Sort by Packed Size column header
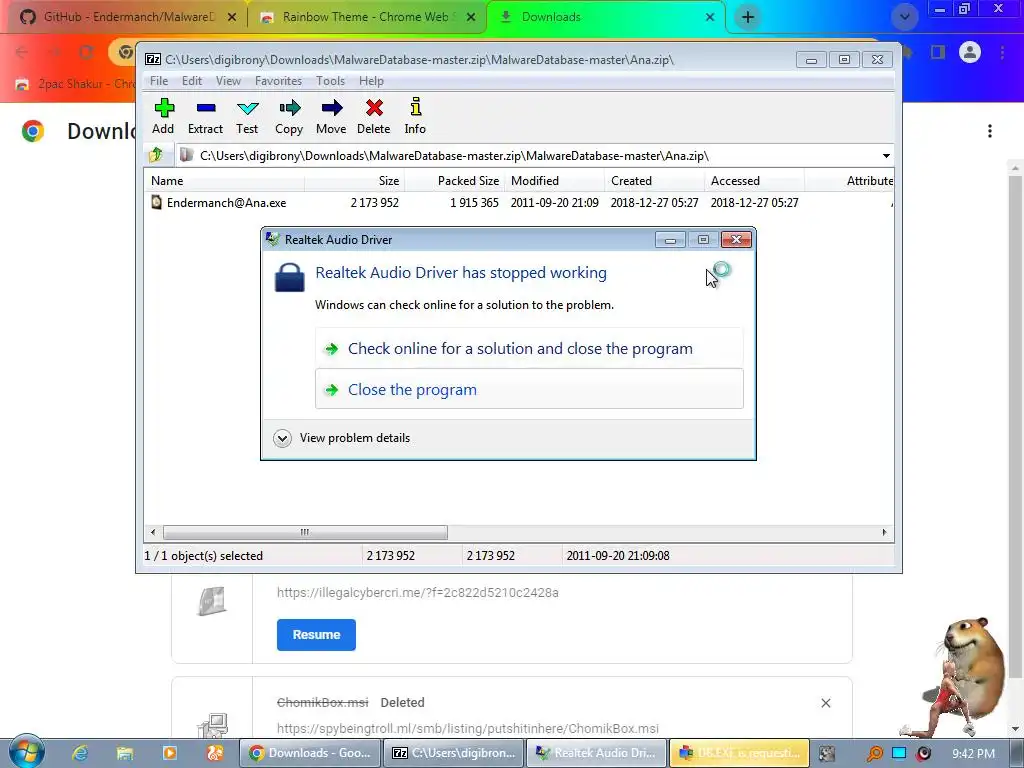Screen dimensions: 1024x768 [x=455, y=181]
